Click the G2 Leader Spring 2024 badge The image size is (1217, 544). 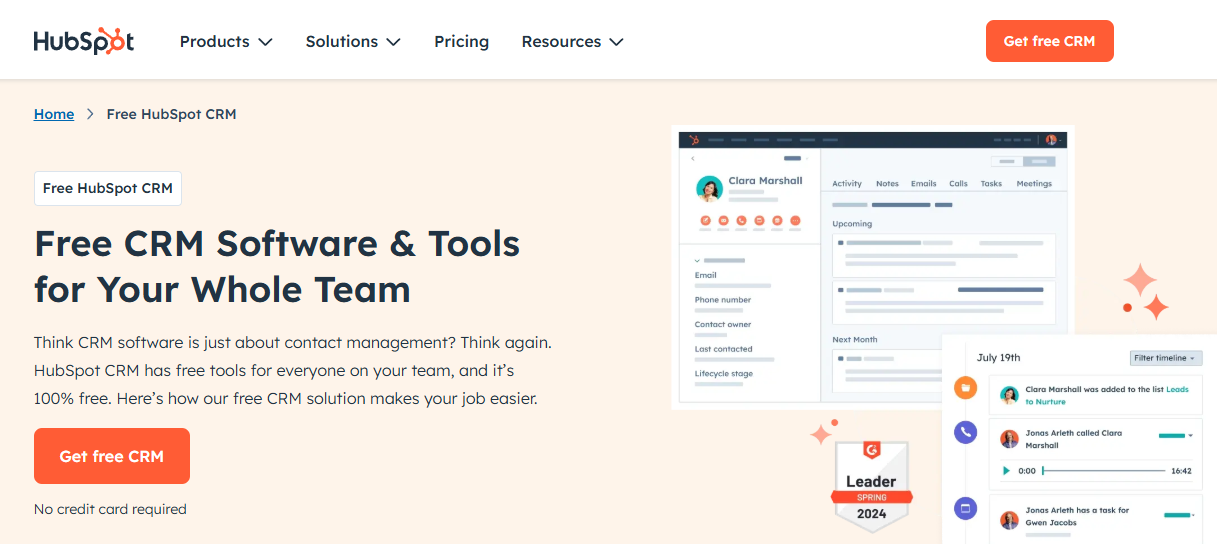point(871,487)
